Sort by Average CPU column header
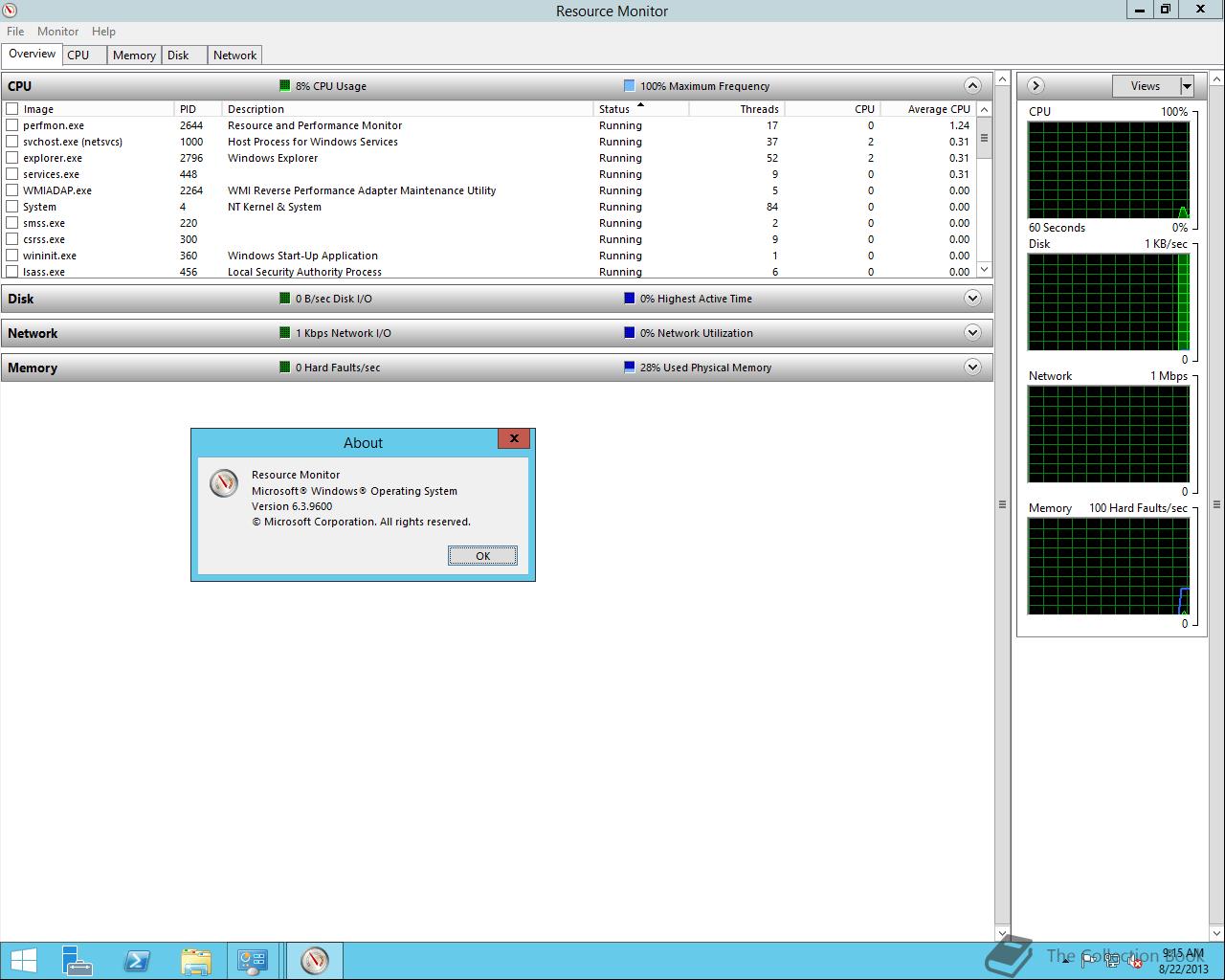 [928, 109]
